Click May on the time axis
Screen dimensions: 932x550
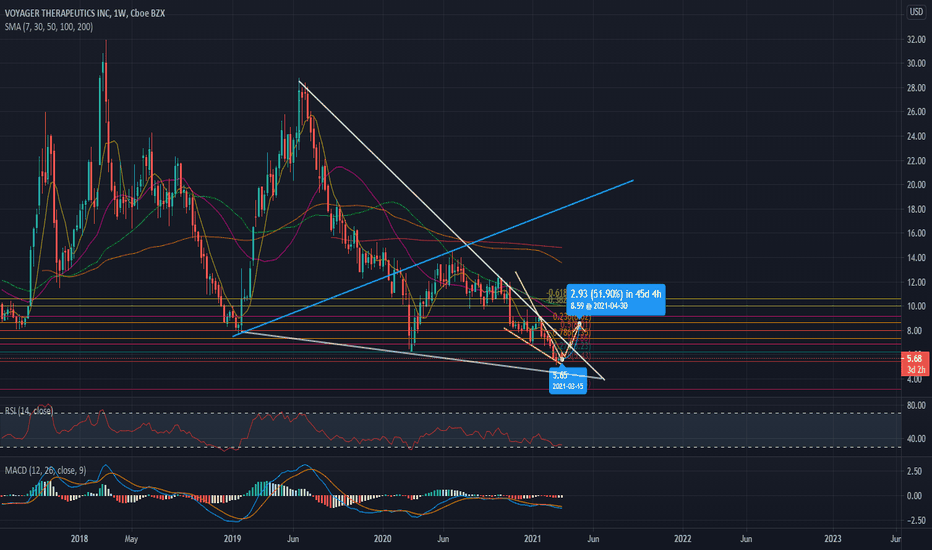[131, 539]
